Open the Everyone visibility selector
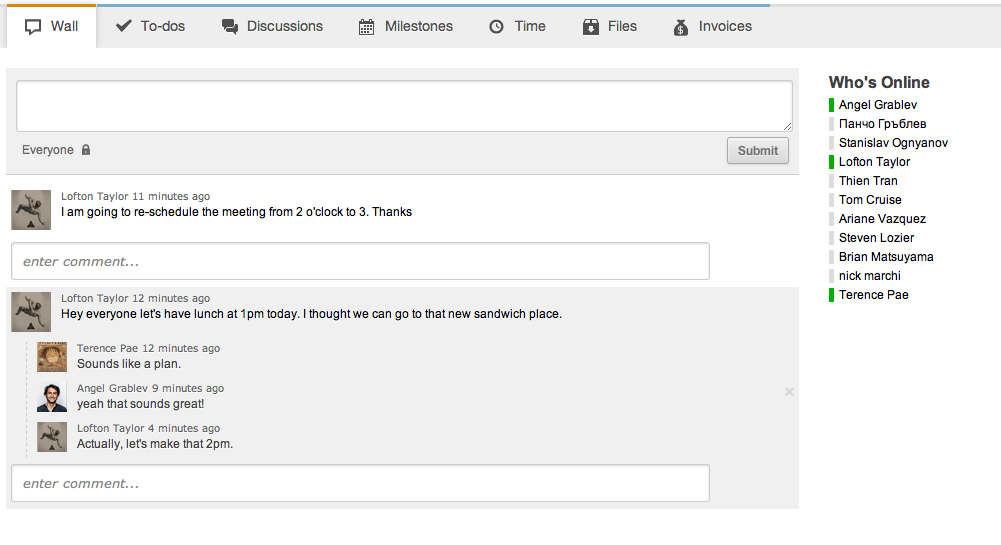The image size is (1001, 545). point(48,150)
